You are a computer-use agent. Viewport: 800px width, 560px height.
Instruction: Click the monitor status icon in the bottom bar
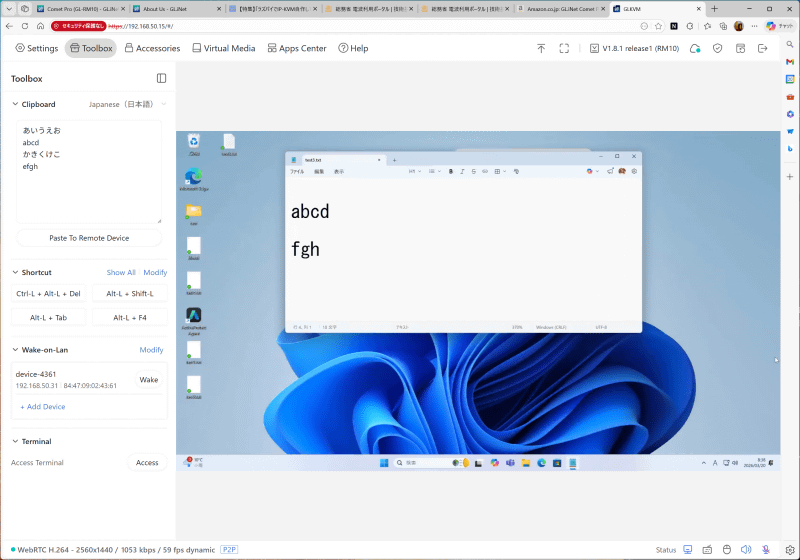(x=688, y=549)
